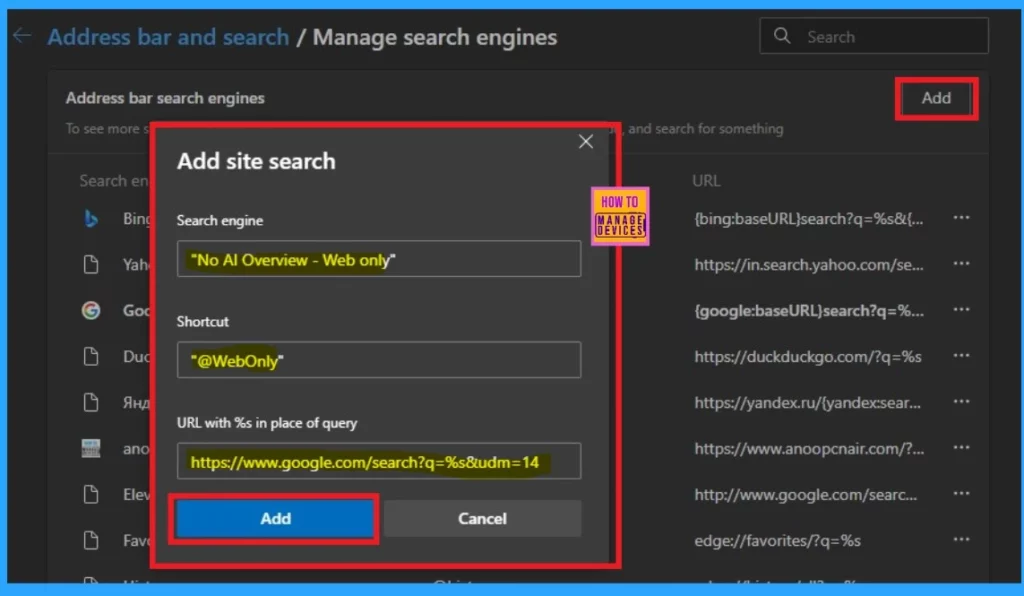The height and width of the screenshot is (596, 1024).
Task: Click the URL column header
Action: coord(706,180)
